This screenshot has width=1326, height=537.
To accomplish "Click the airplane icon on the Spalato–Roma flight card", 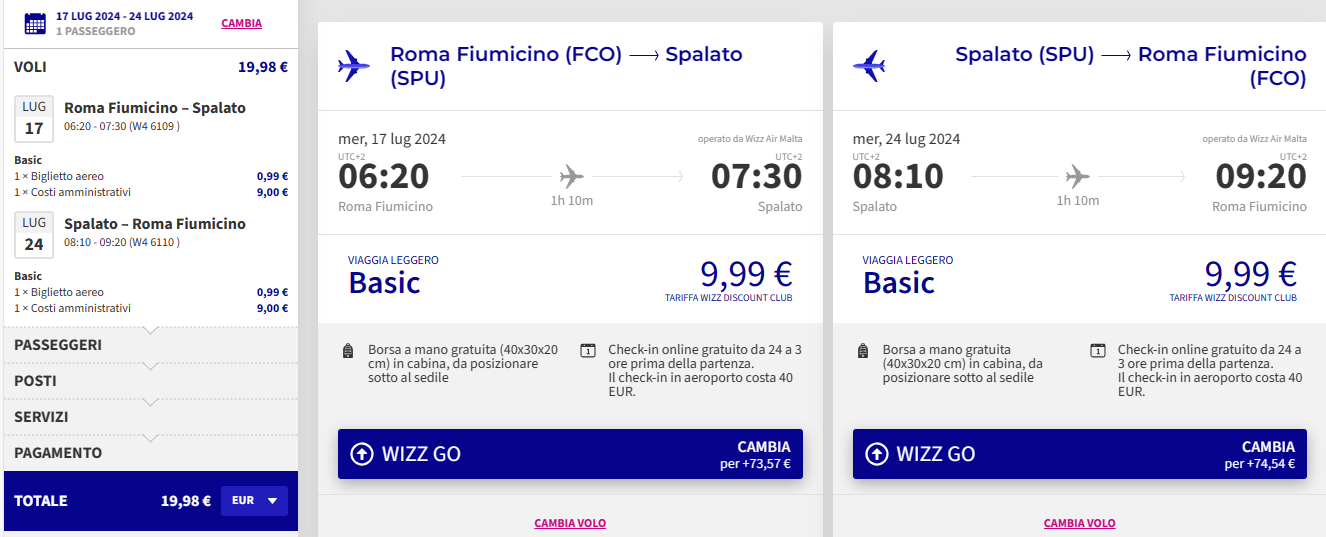I will tap(868, 66).
